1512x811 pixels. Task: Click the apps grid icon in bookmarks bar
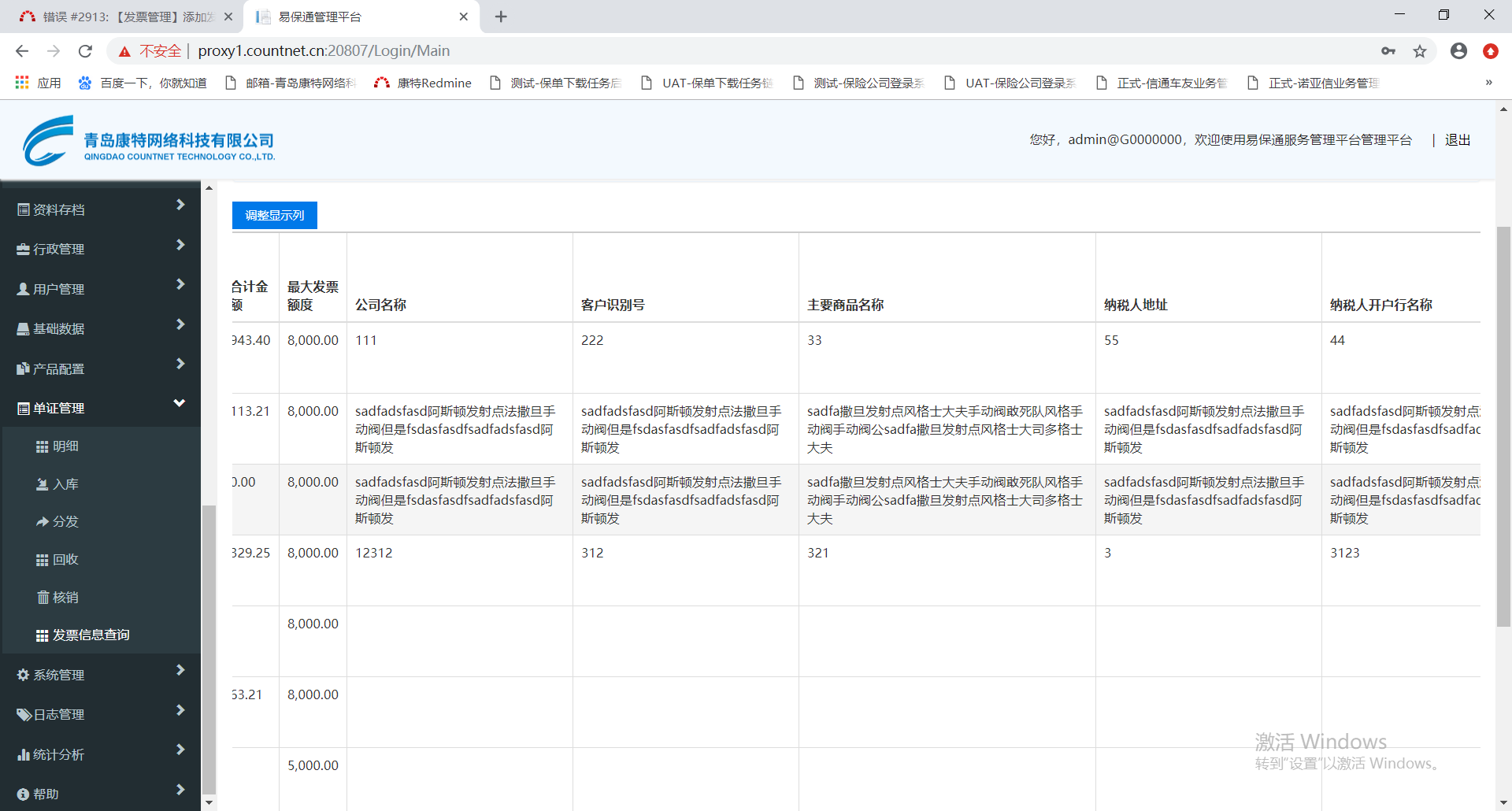click(22, 83)
